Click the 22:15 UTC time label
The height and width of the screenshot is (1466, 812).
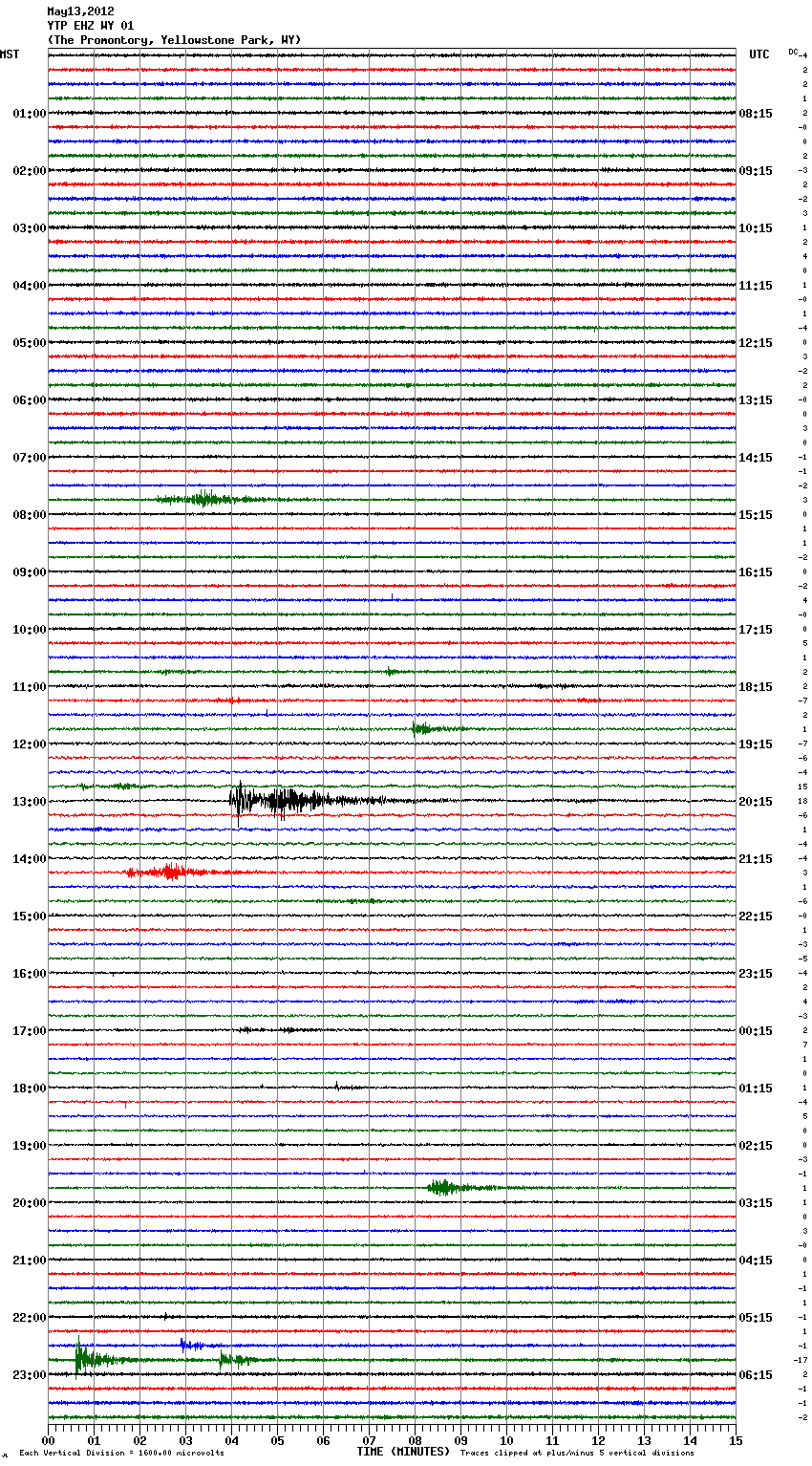point(756,916)
